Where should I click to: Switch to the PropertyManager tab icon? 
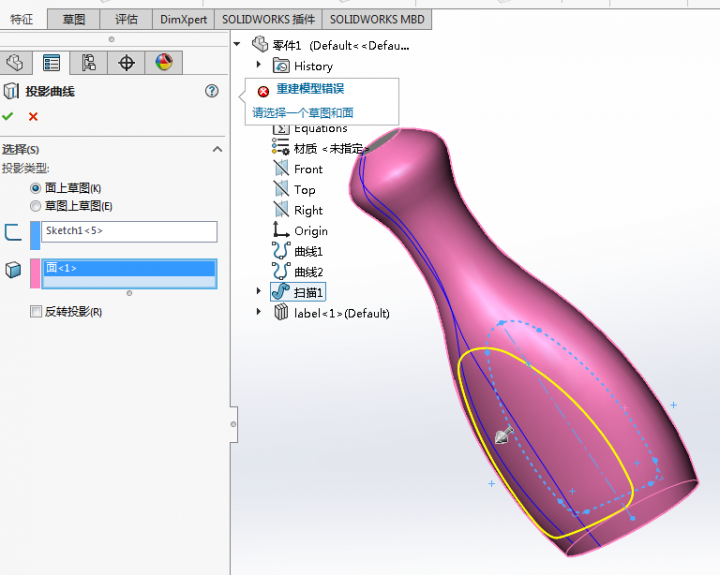[x=51, y=63]
